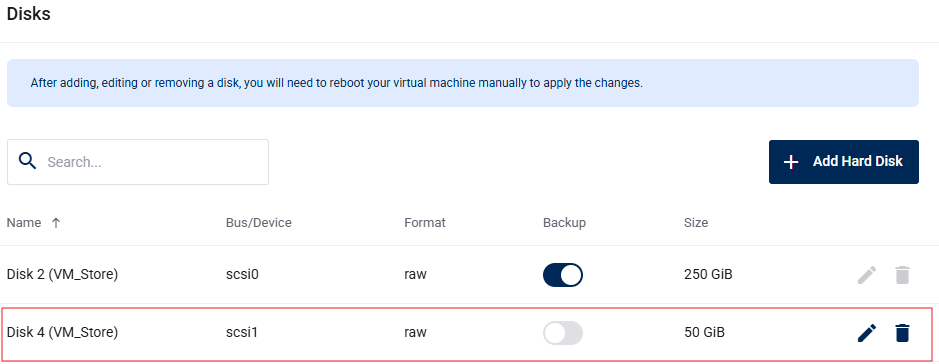The image size is (939, 364).
Task: Click the Format column header
Action: (425, 223)
